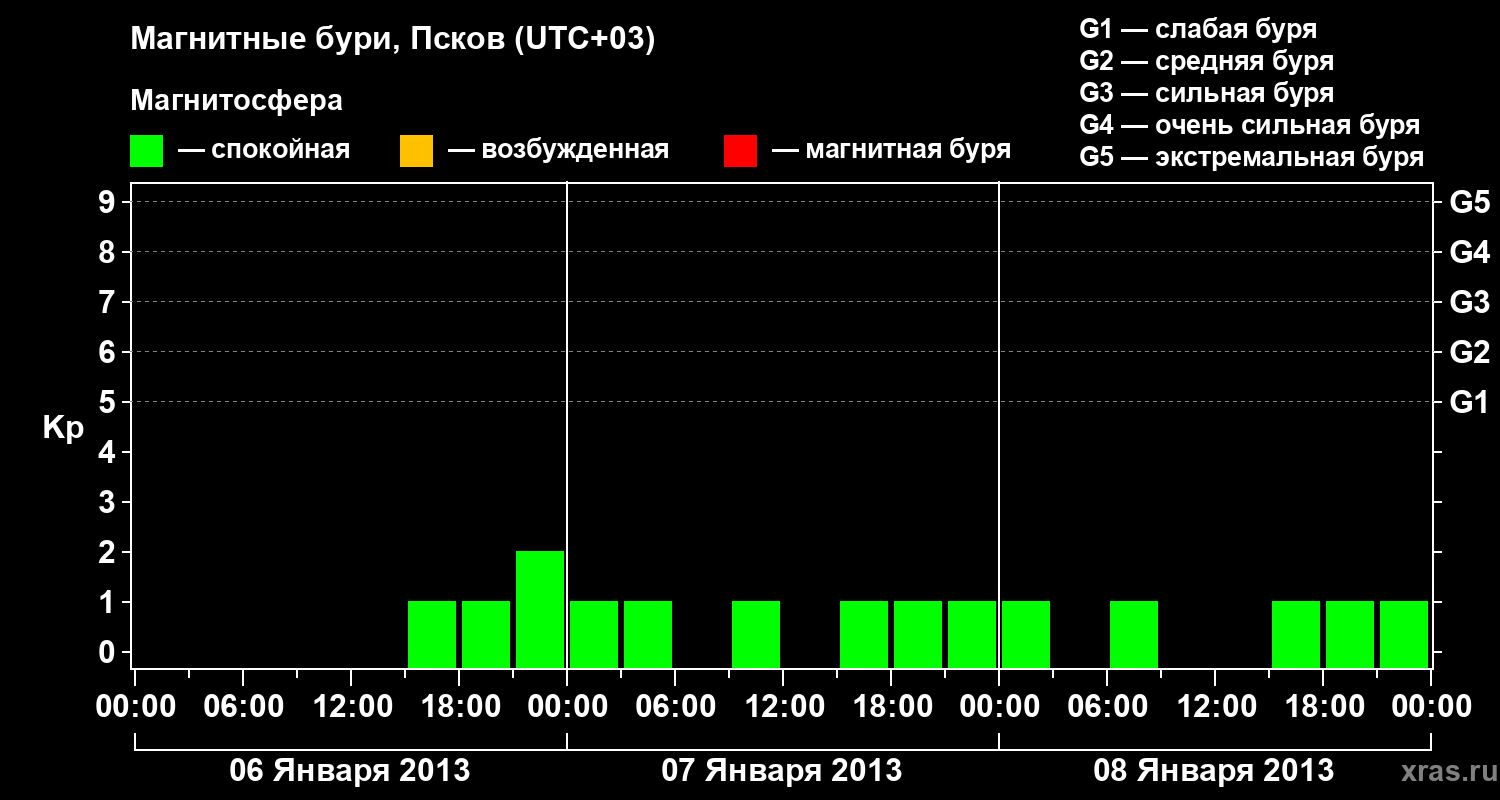Click the G3 label on right axis
This screenshot has height=800, width=1500.
[1469, 302]
